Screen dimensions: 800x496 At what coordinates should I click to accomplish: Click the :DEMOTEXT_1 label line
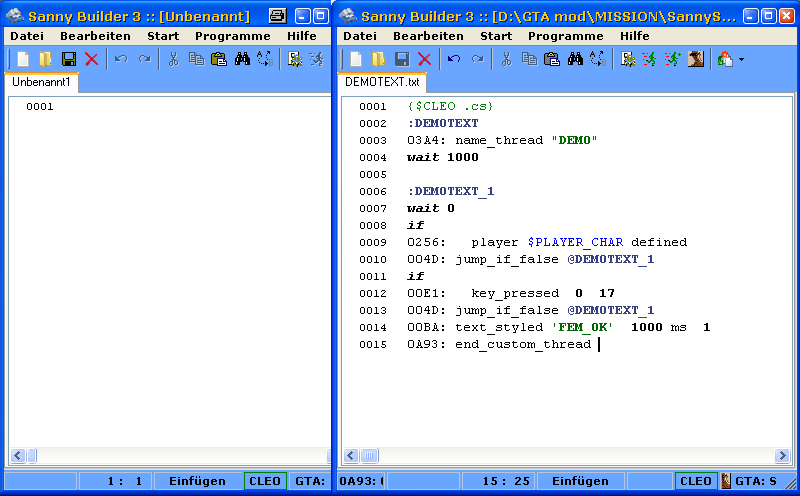451,191
